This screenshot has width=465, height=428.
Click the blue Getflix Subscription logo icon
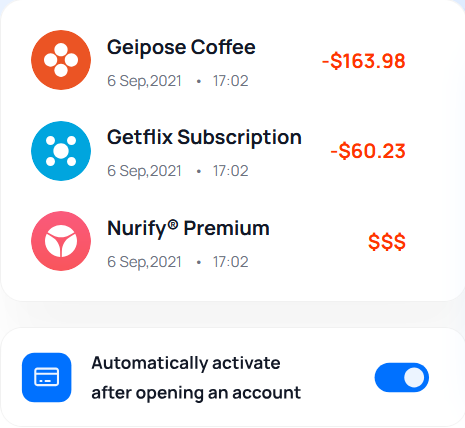[x=61, y=151]
